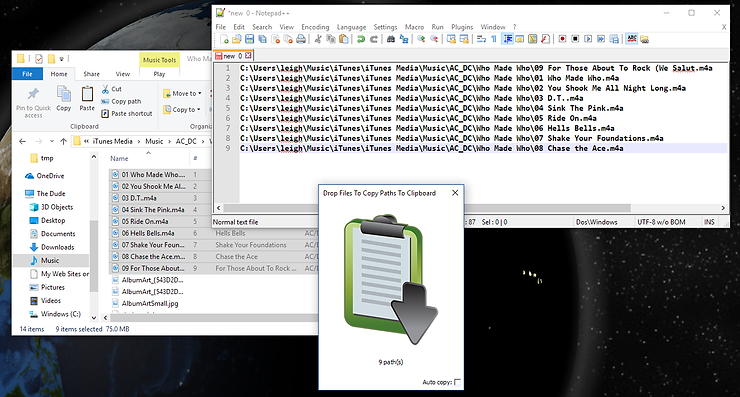
Task: Click the scissors Cut icon in Notepad++
Action: pos(318,39)
